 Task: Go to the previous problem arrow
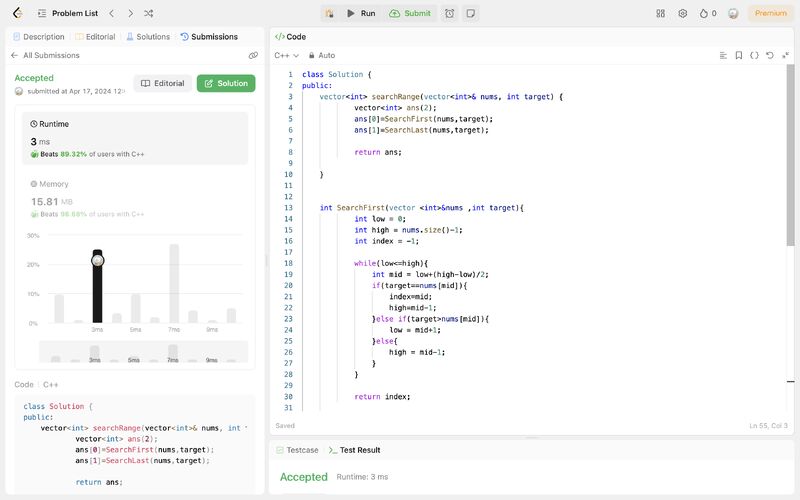(x=112, y=13)
